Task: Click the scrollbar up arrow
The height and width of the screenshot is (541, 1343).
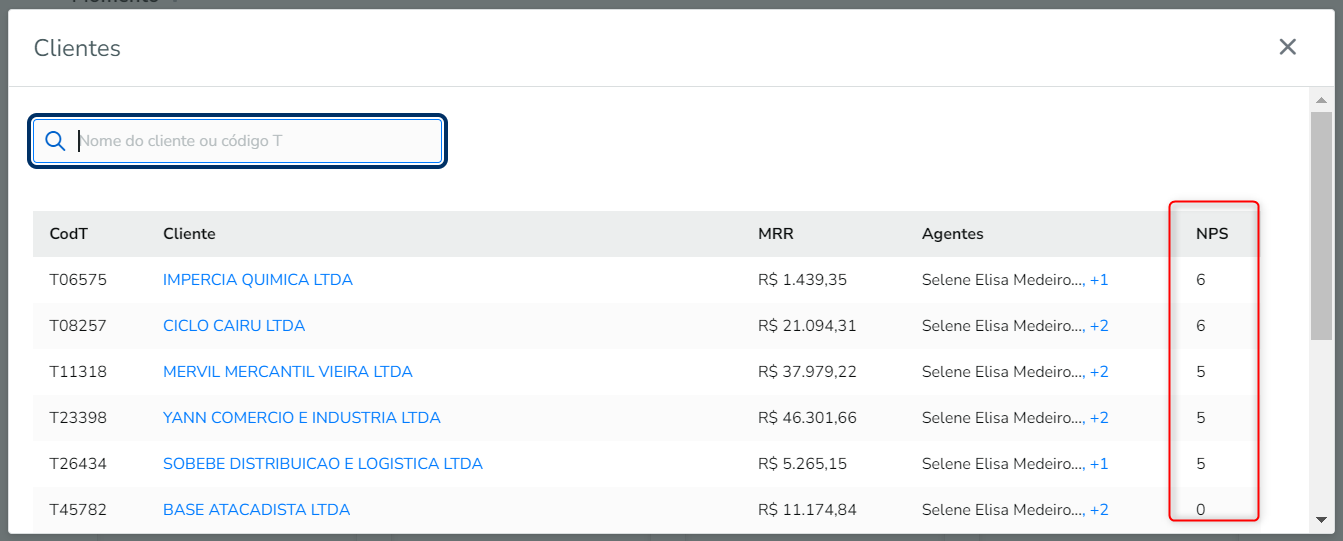Action: coord(1321,100)
